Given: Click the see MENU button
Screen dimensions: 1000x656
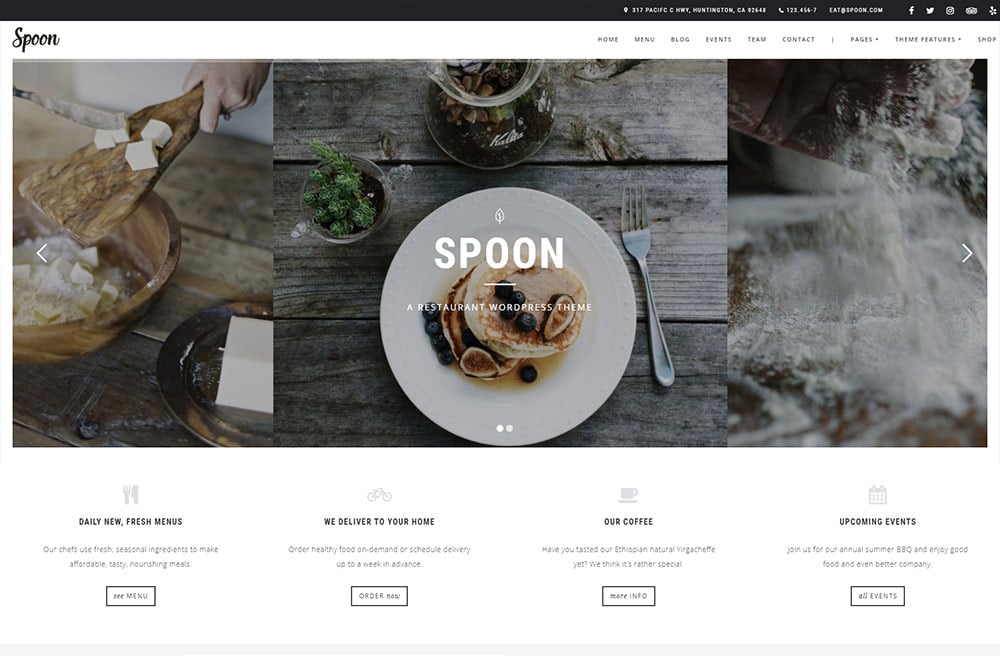Looking at the screenshot, I should (131, 596).
